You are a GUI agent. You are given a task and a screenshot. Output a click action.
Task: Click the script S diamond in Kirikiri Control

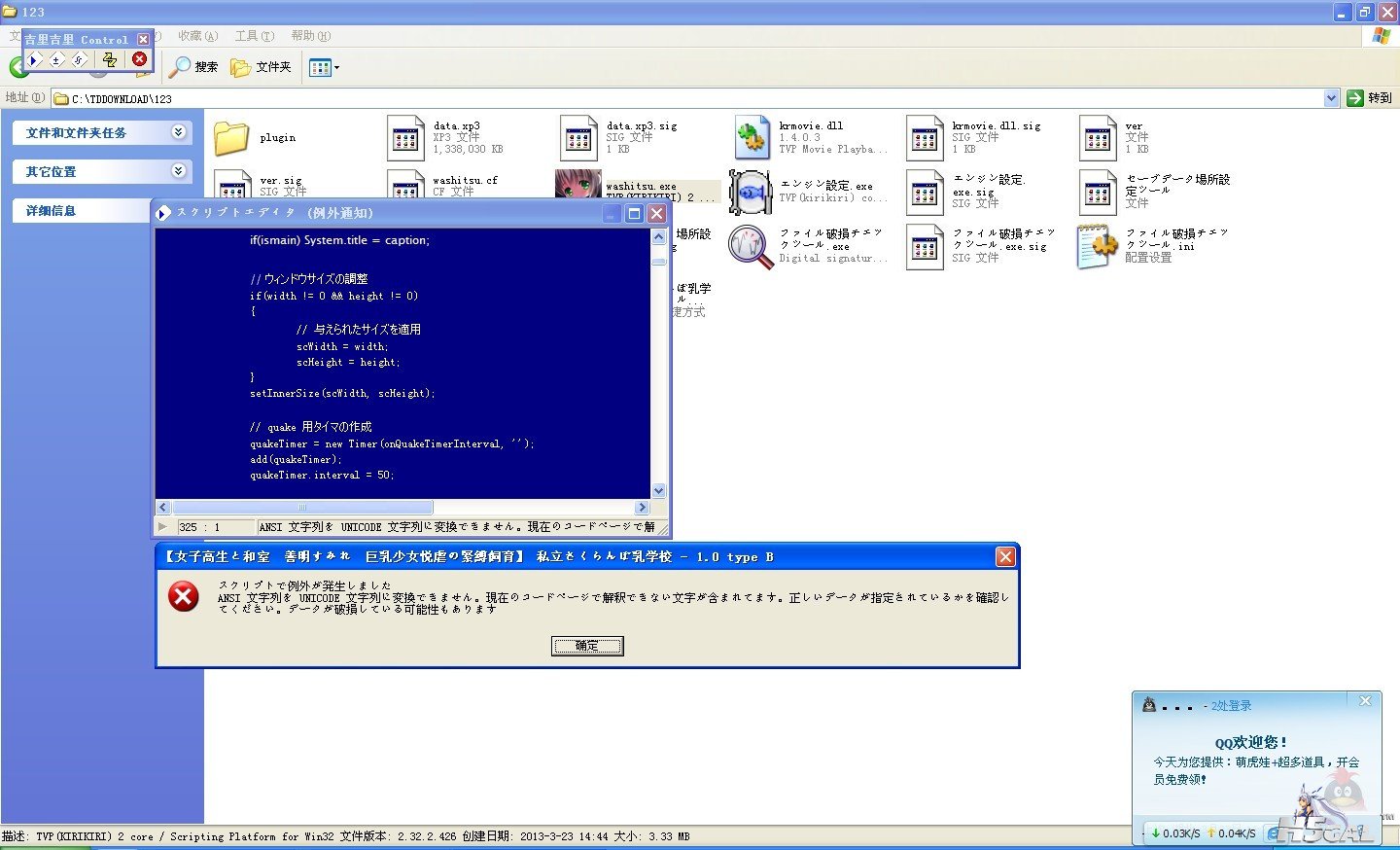79,60
